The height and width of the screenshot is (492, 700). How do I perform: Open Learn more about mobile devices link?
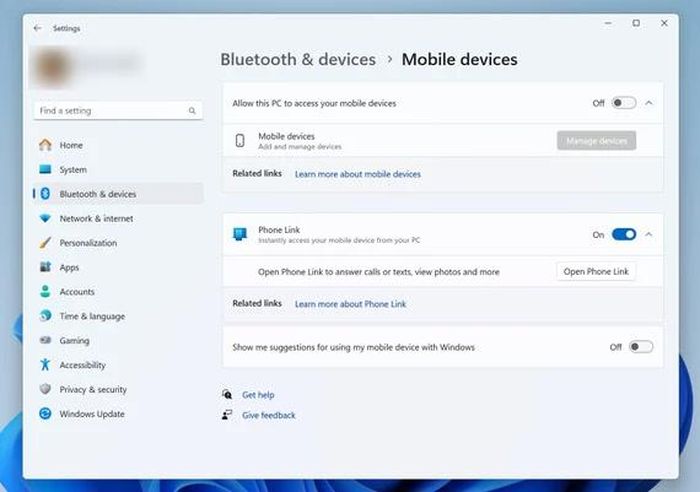358,174
